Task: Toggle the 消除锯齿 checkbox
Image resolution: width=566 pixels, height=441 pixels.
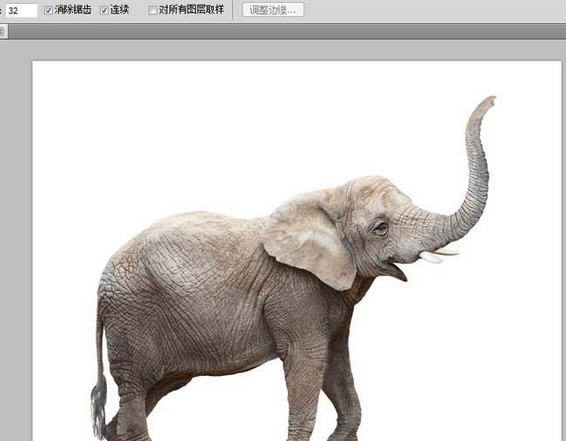Action: tap(48, 10)
